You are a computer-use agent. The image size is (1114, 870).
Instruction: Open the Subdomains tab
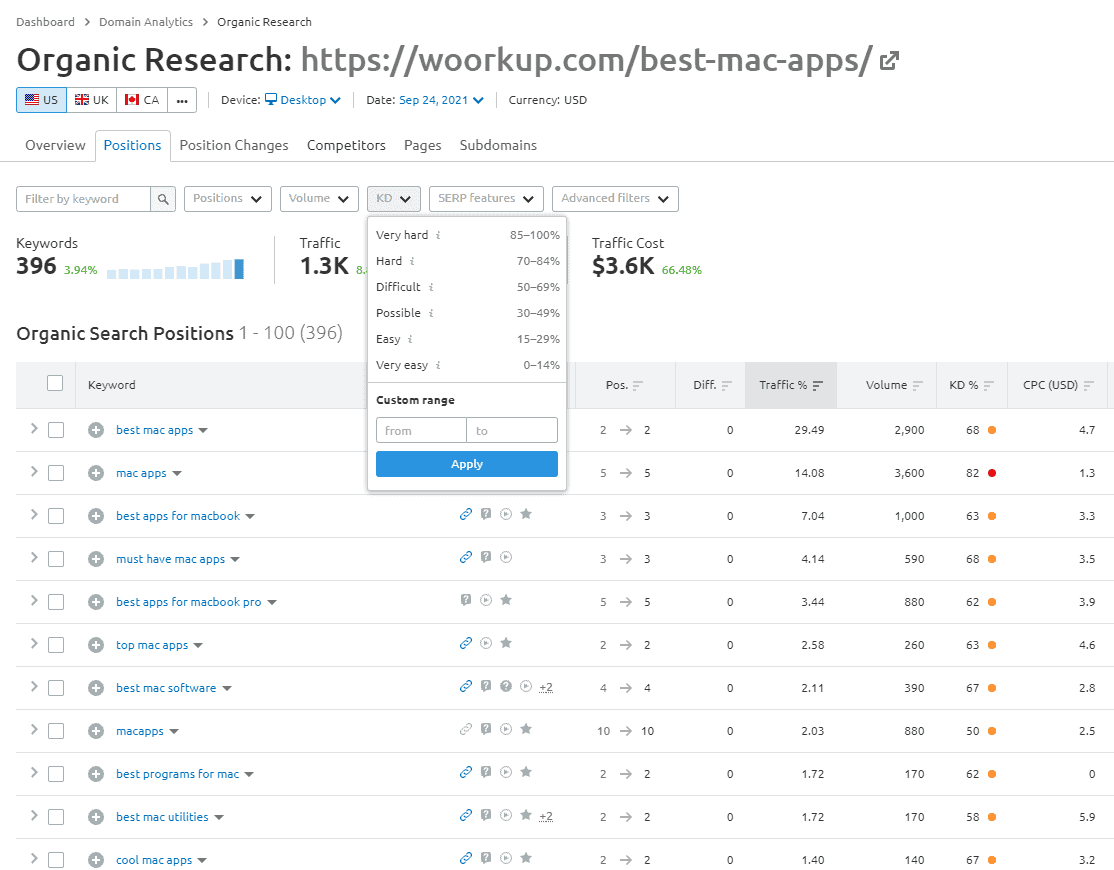click(x=498, y=146)
